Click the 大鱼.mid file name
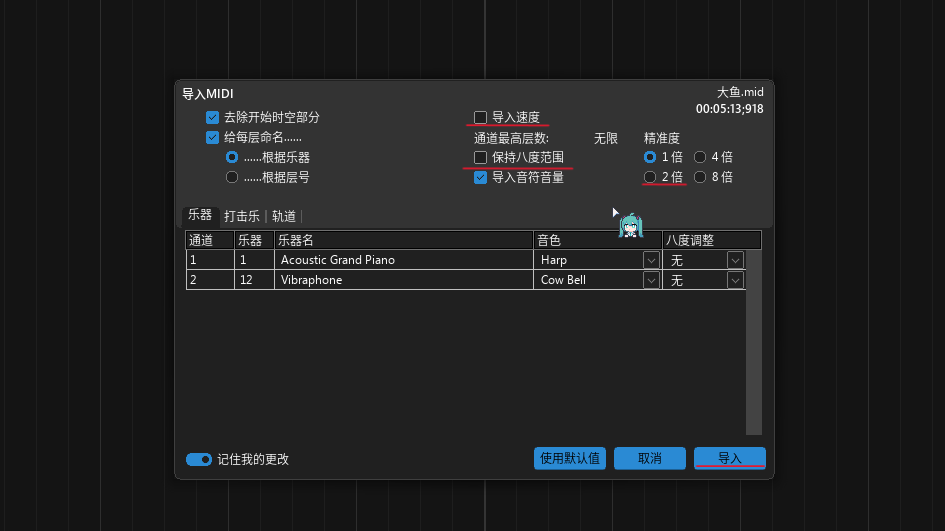Viewport: 945px width, 531px height. [739, 92]
